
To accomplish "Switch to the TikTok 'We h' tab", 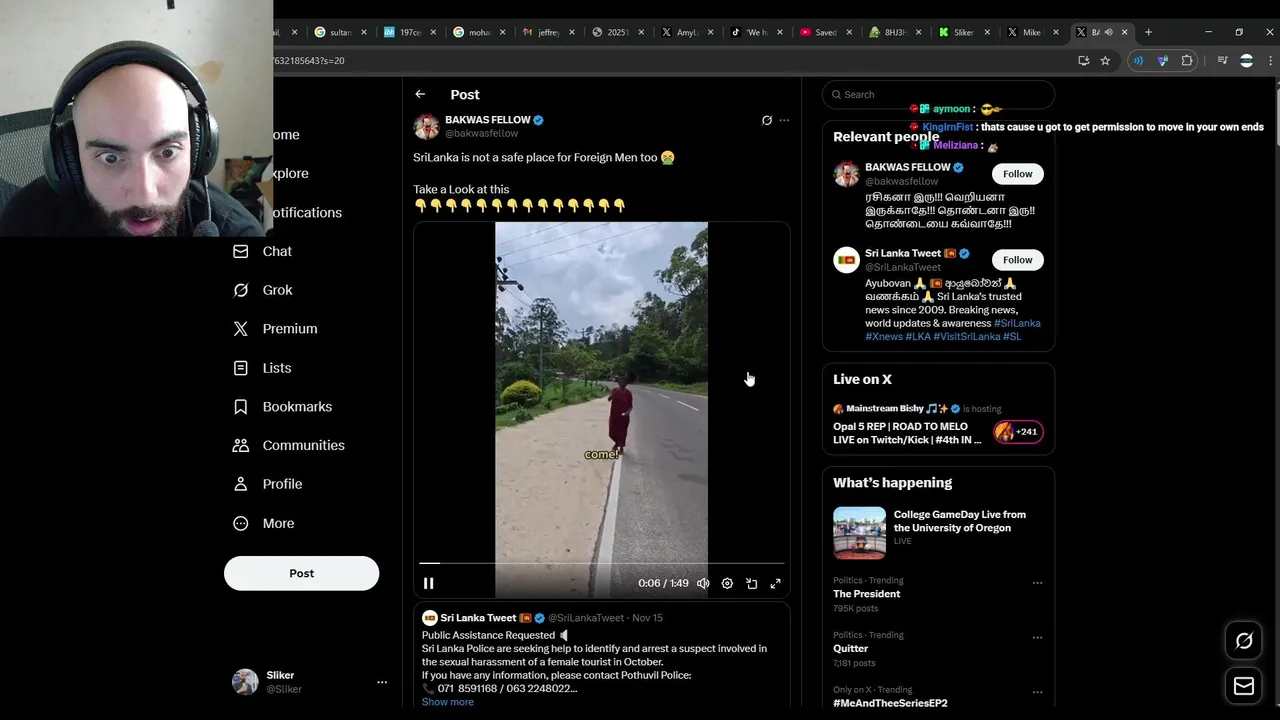I will [x=755, y=32].
